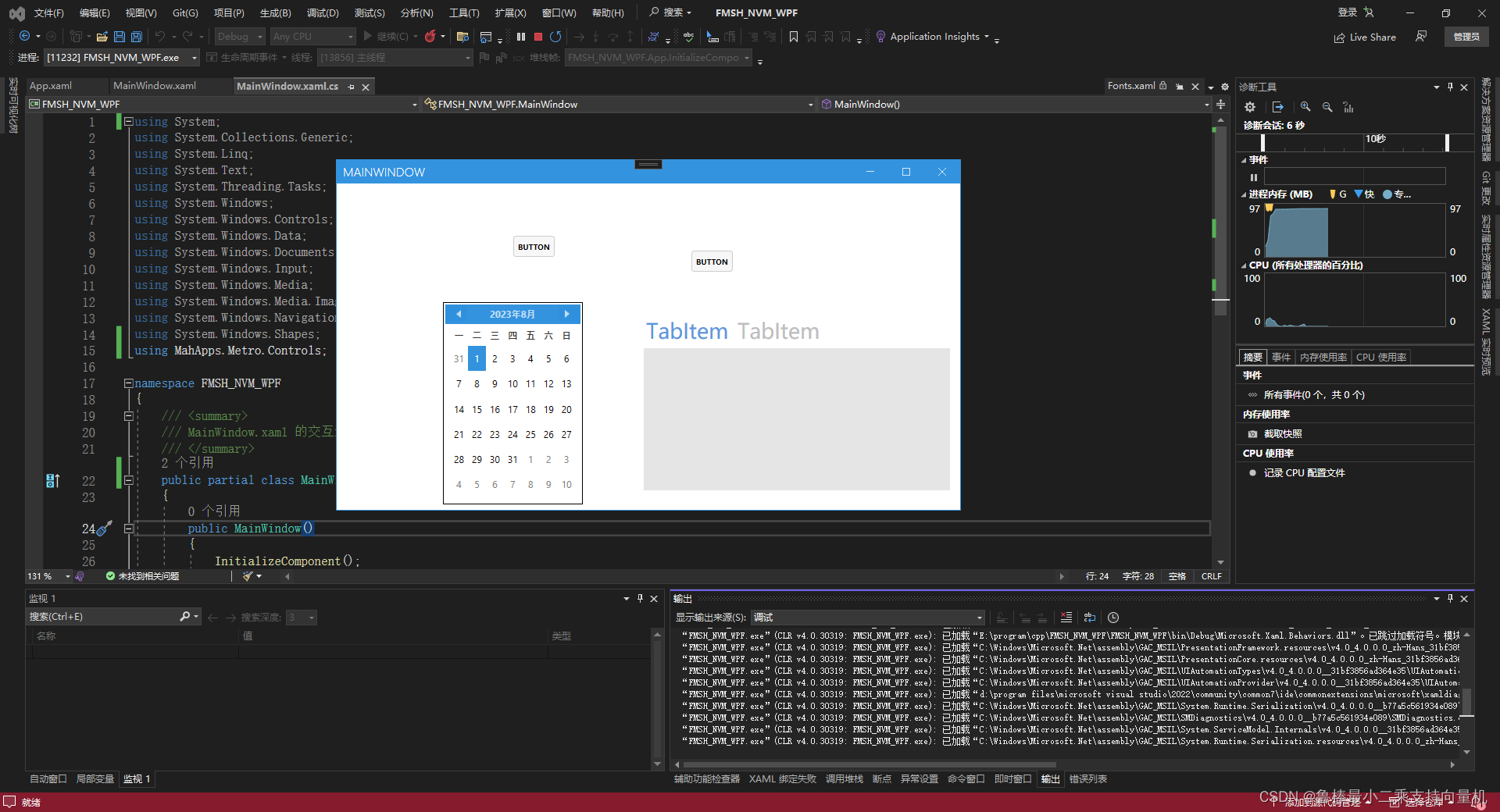Switch to the MainWindow.xaml tab
The width and height of the screenshot is (1500, 812).
pos(155,86)
